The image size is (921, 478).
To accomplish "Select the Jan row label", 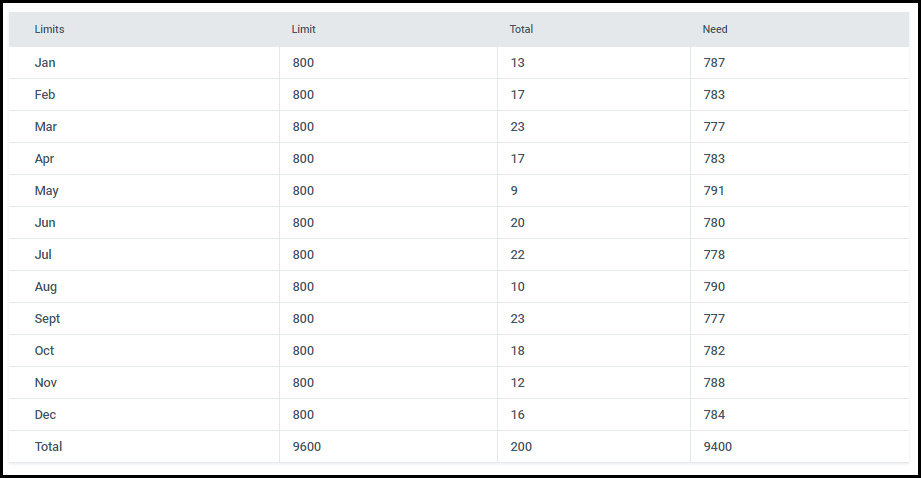I will click(x=45, y=63).
